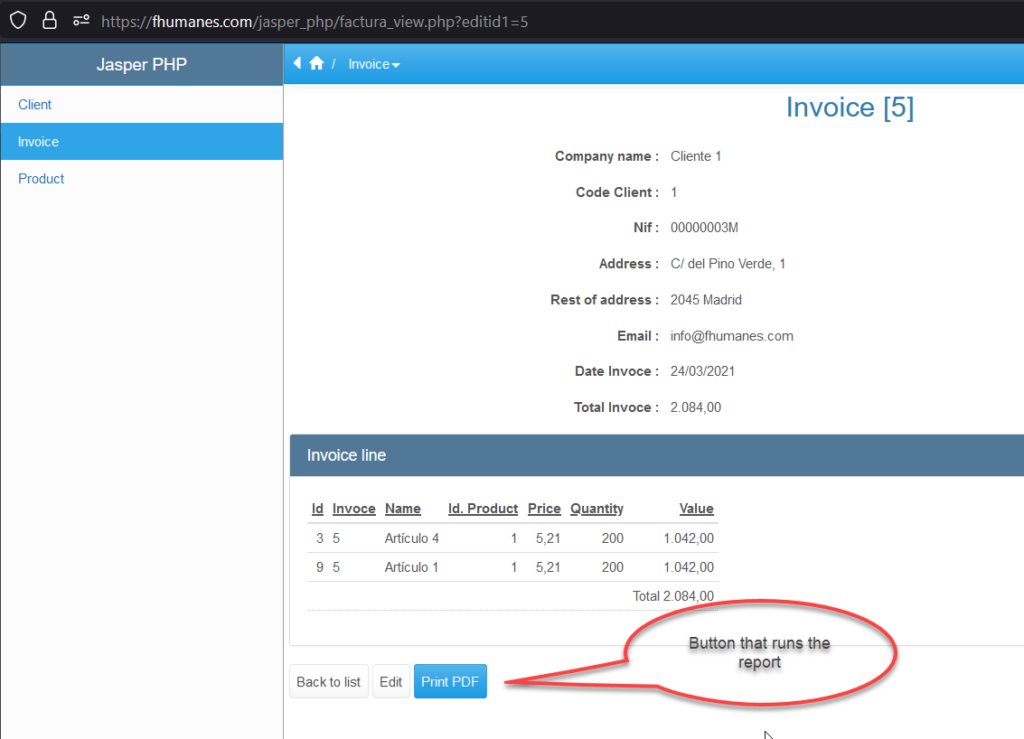Screen dimensions: 1024x739
Task: Go to Product in the sidebar
Action: tap(41, 179)
